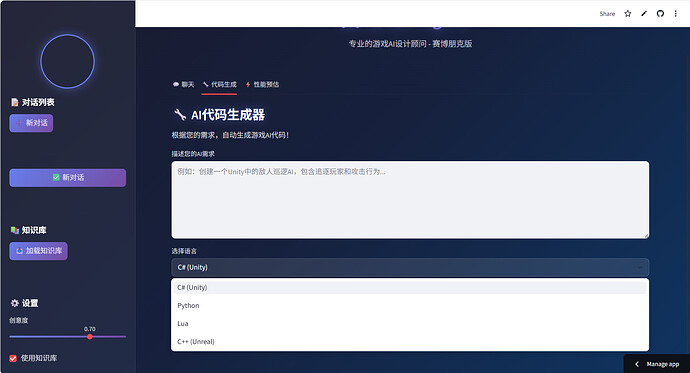
Task: Click the Manage app button
Action: coord(657,364)
